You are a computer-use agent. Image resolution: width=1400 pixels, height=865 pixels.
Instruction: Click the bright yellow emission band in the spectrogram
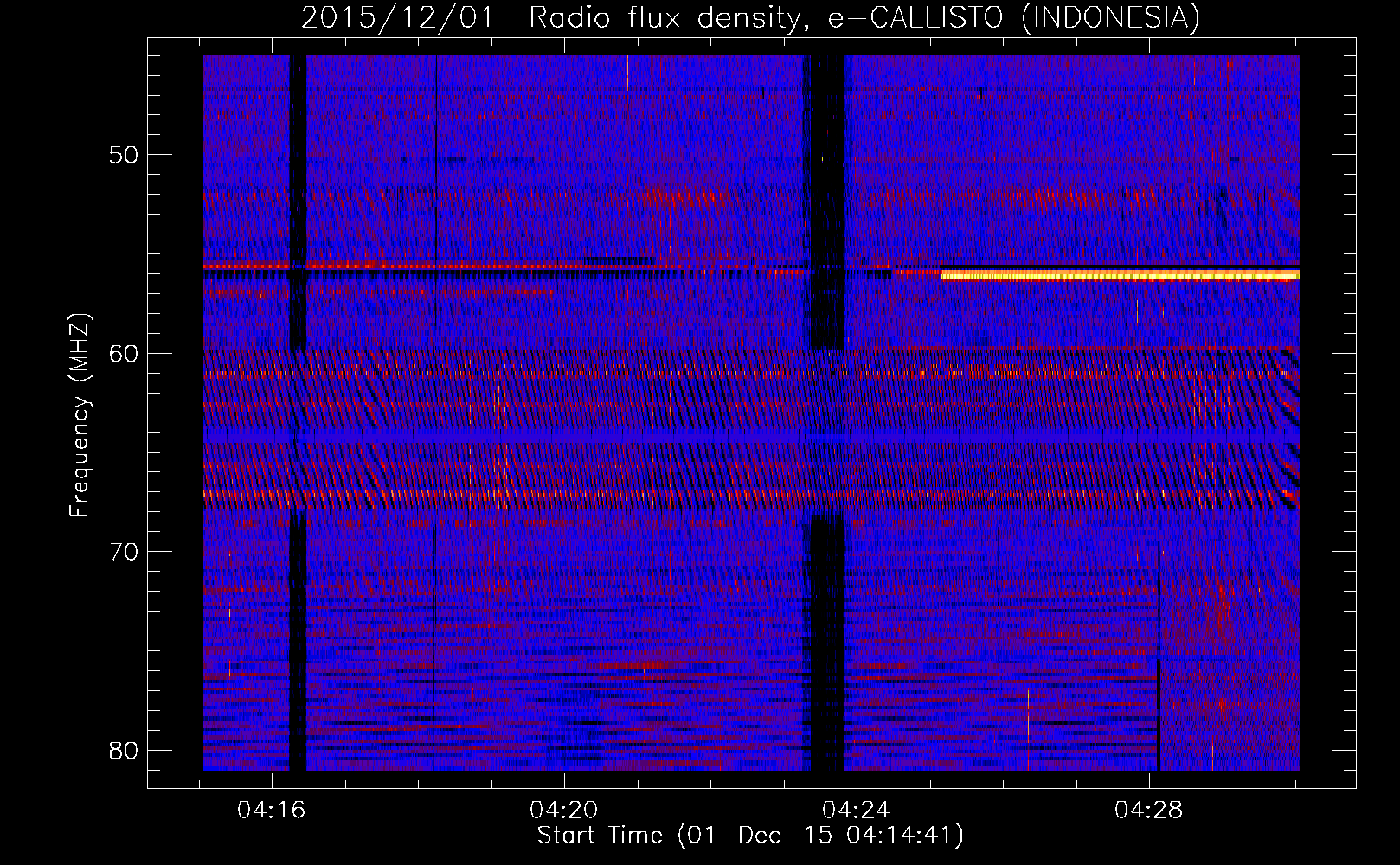[x=1121, y=275]
